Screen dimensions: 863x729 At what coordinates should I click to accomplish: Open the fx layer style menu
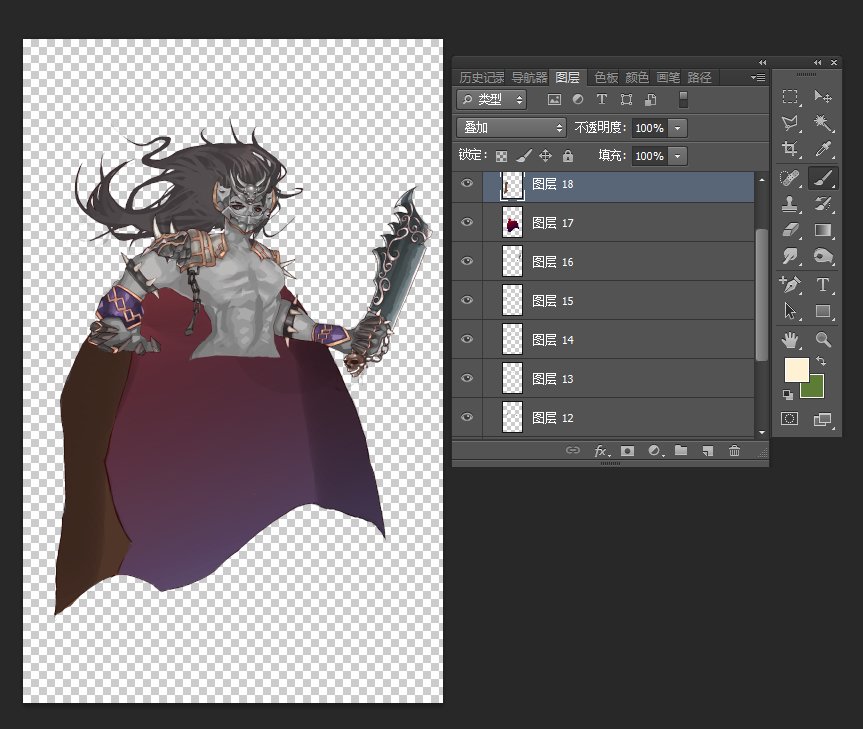600,451
